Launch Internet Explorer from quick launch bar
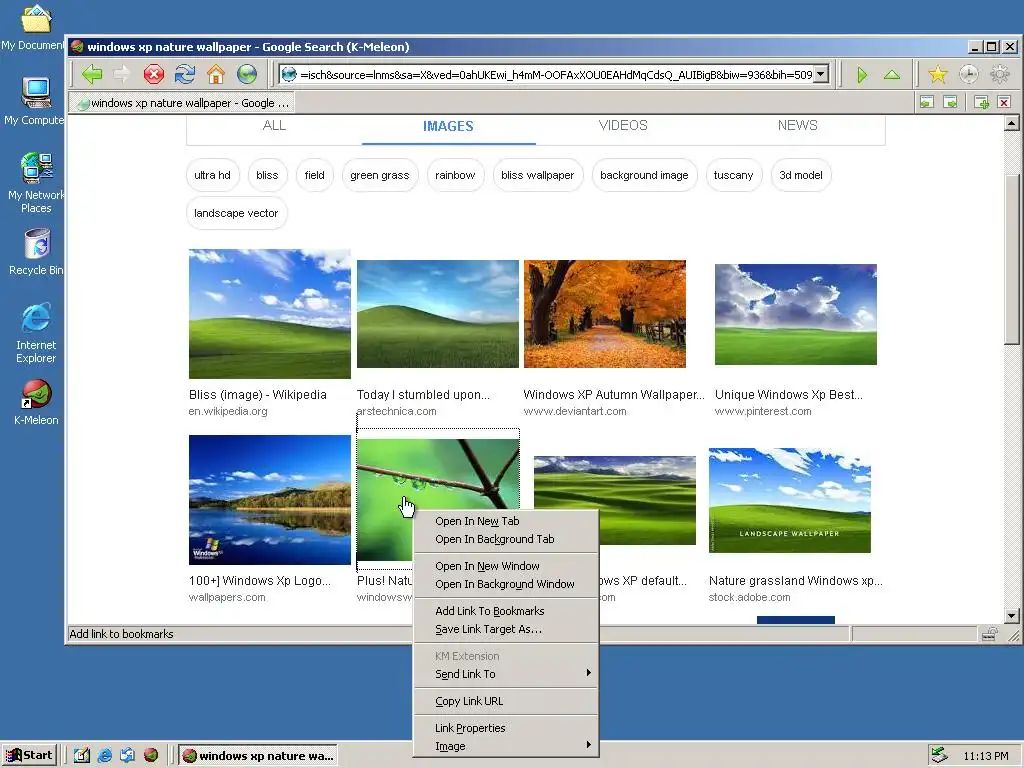The image size is (1024, 768). [104, 755]
